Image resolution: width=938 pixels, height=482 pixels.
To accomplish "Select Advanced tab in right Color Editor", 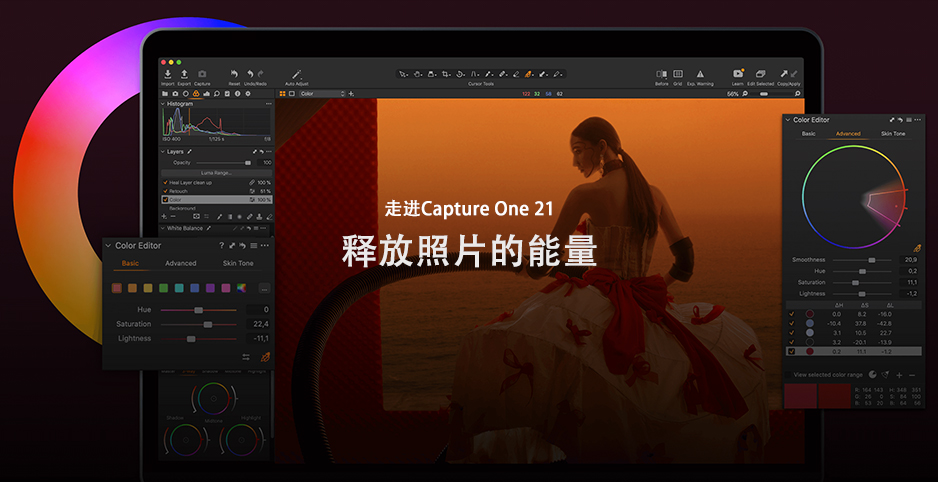I will (848, 134).
